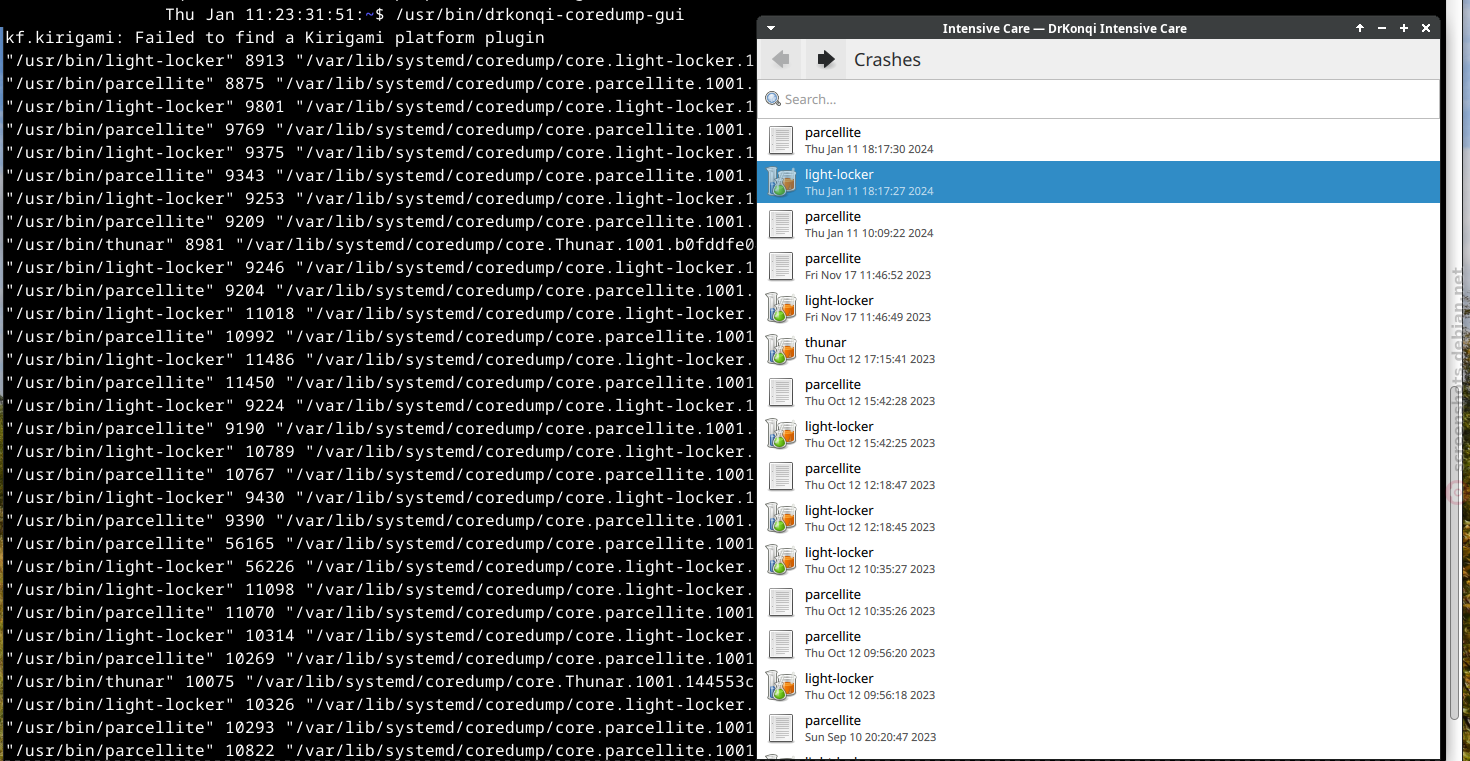Click terminal line for light-locker PID 10326
The image size is (1470, 761).
pos(380,705)
